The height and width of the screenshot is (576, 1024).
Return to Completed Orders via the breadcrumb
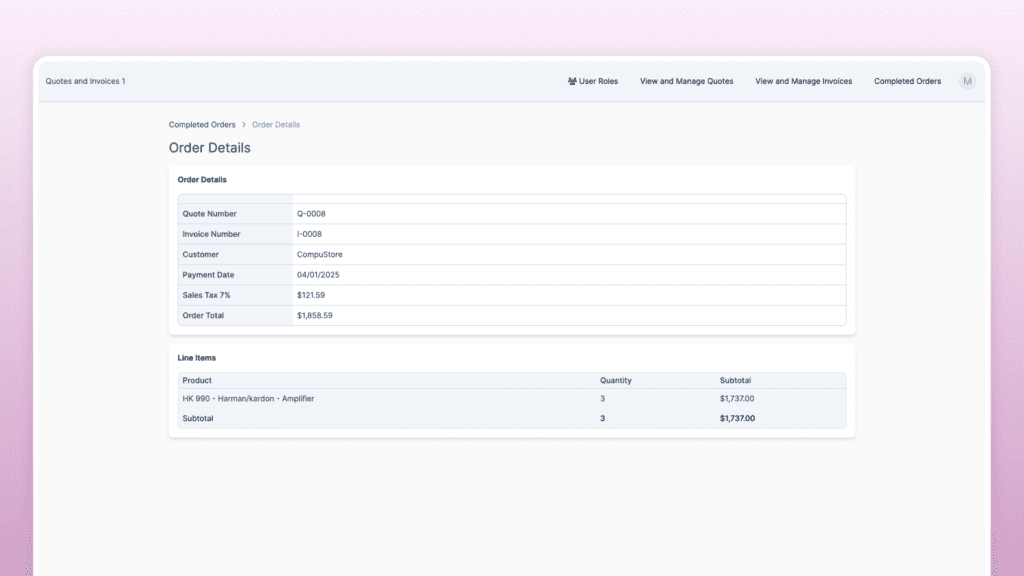point(202,125)
